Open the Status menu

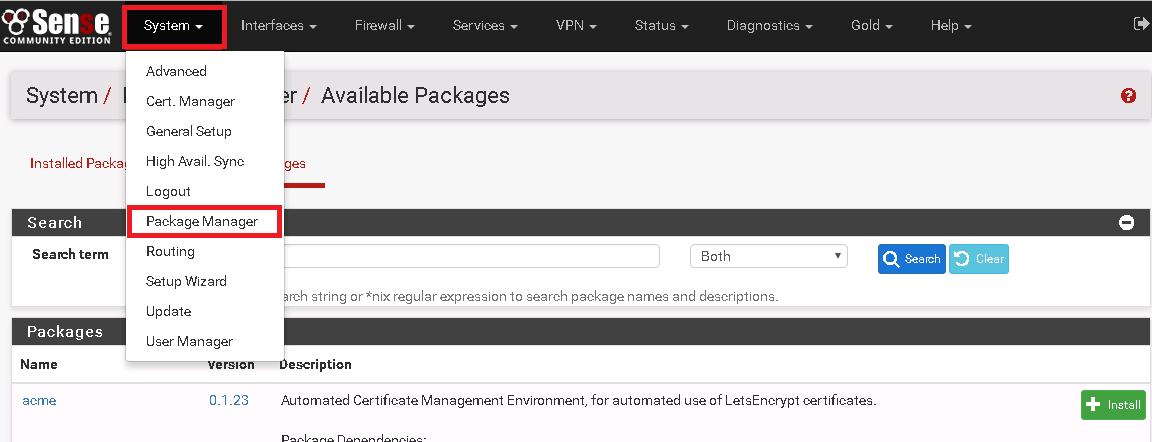661,26
